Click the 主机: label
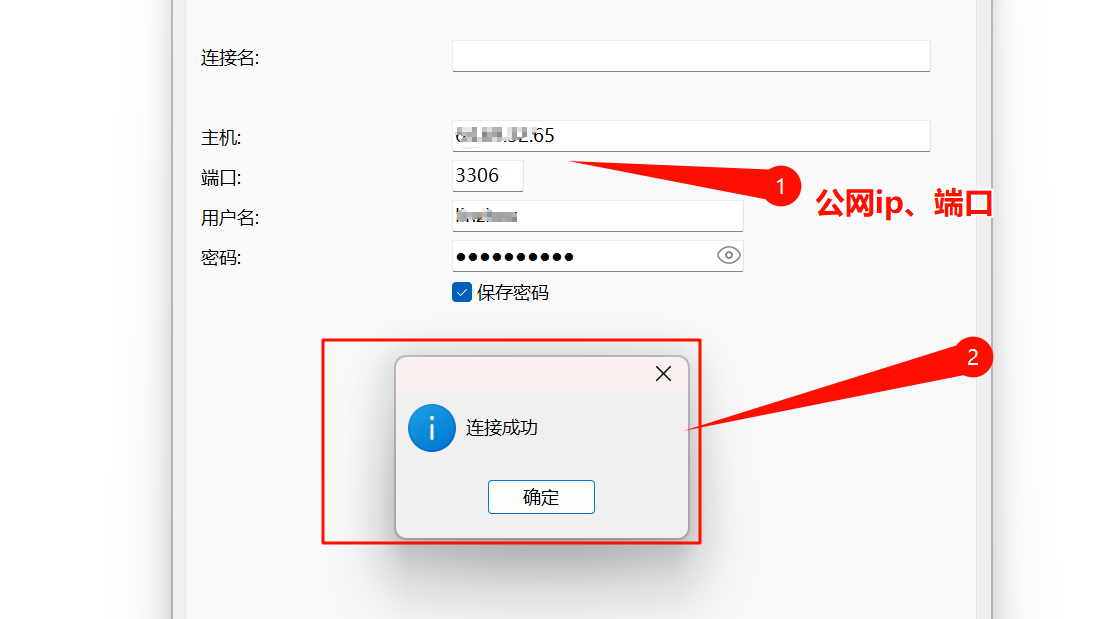Image resolution: width=1119 pixels, height=619 pixels. 221,138
